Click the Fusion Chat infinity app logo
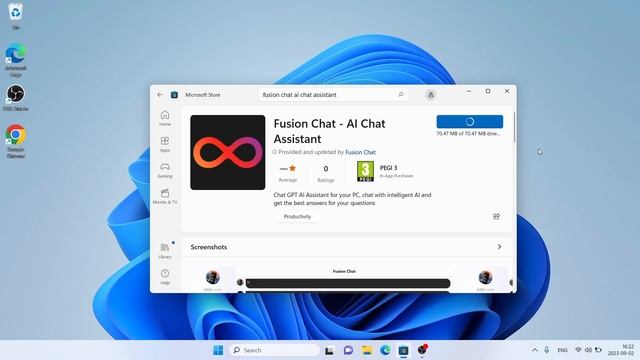 pyautogui.click(x=228, y=152)
